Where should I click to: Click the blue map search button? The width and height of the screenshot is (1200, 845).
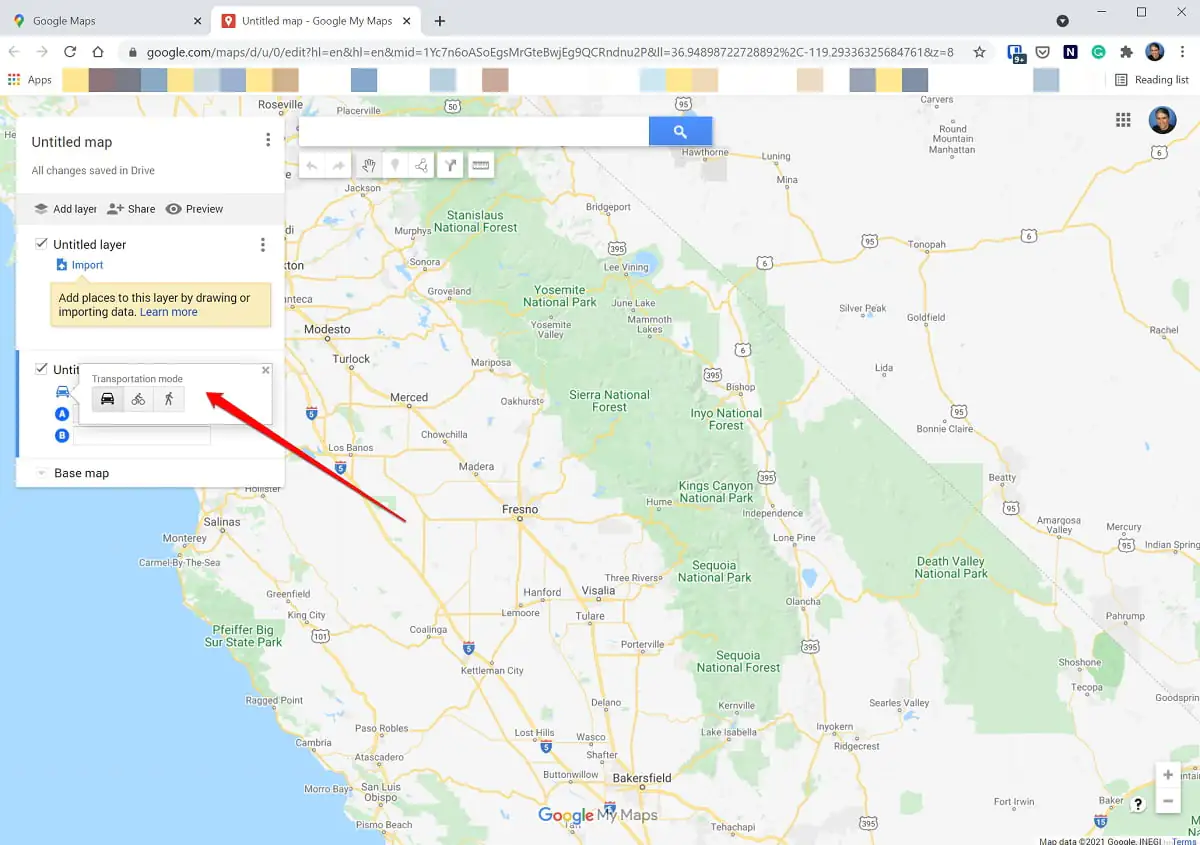click(x=680, y=131)
